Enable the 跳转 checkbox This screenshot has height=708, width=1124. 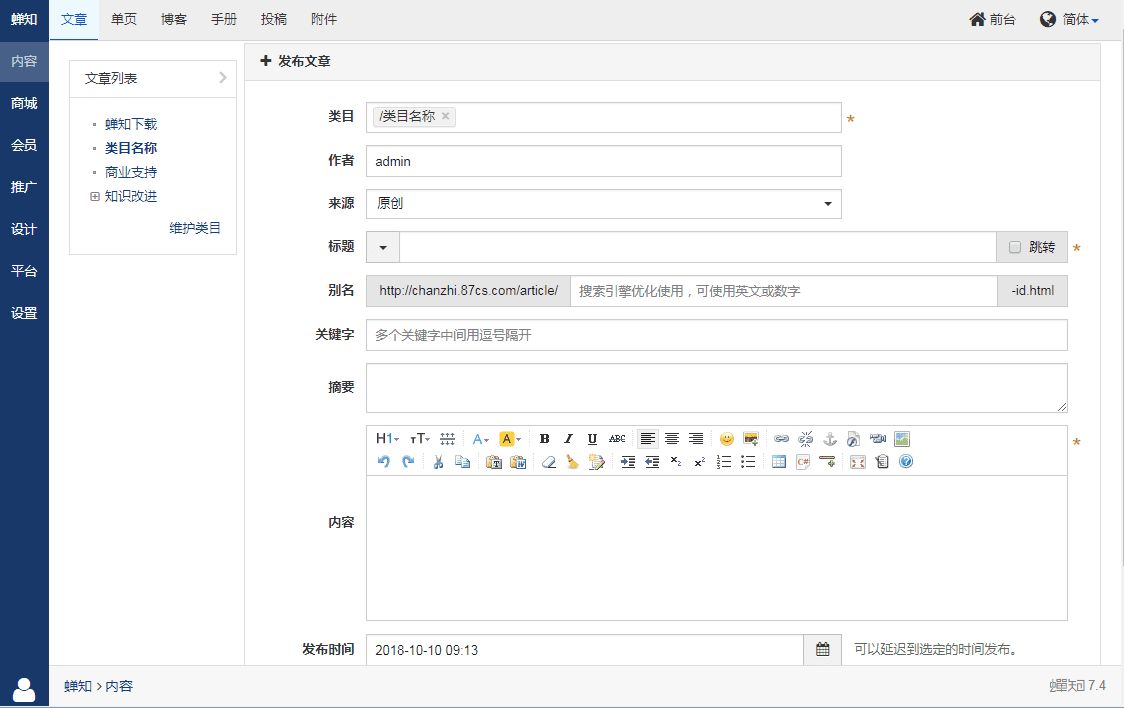tap(1015, 247)
